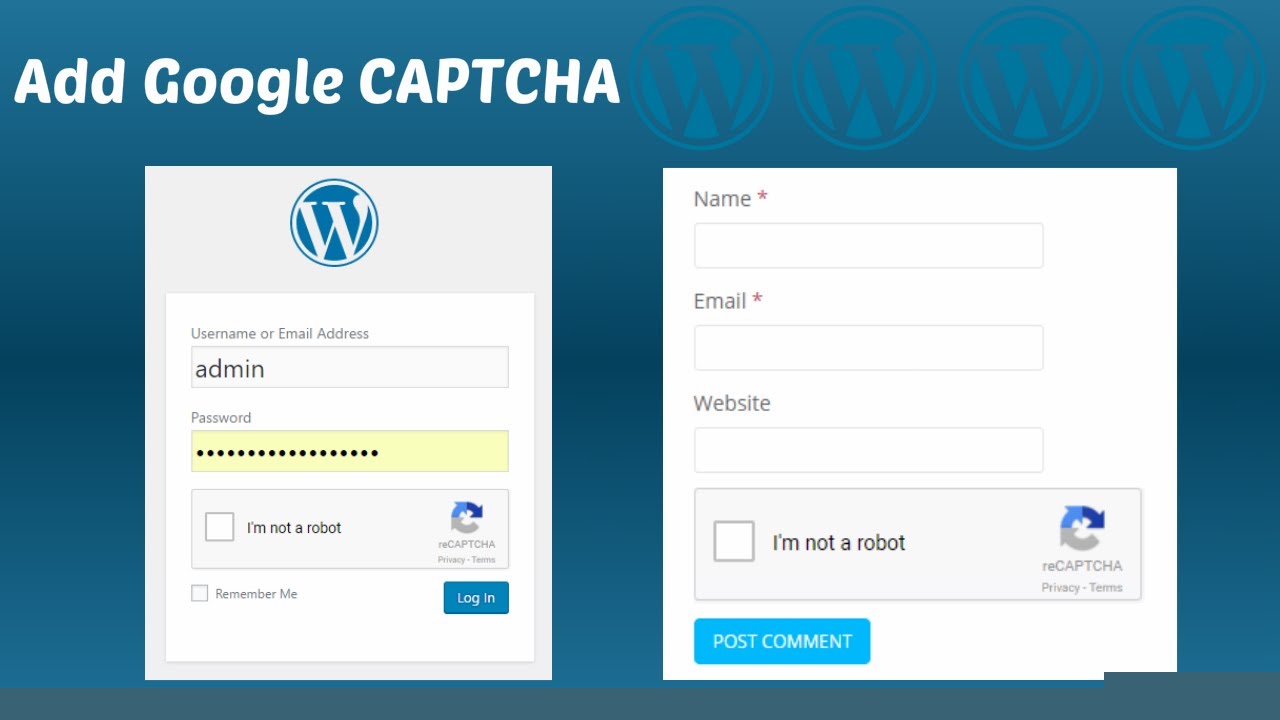Click the "Add Google CAPTCHA" heading
The height and width of the screenshot is (720, 1280).
[x=317, y=83]
